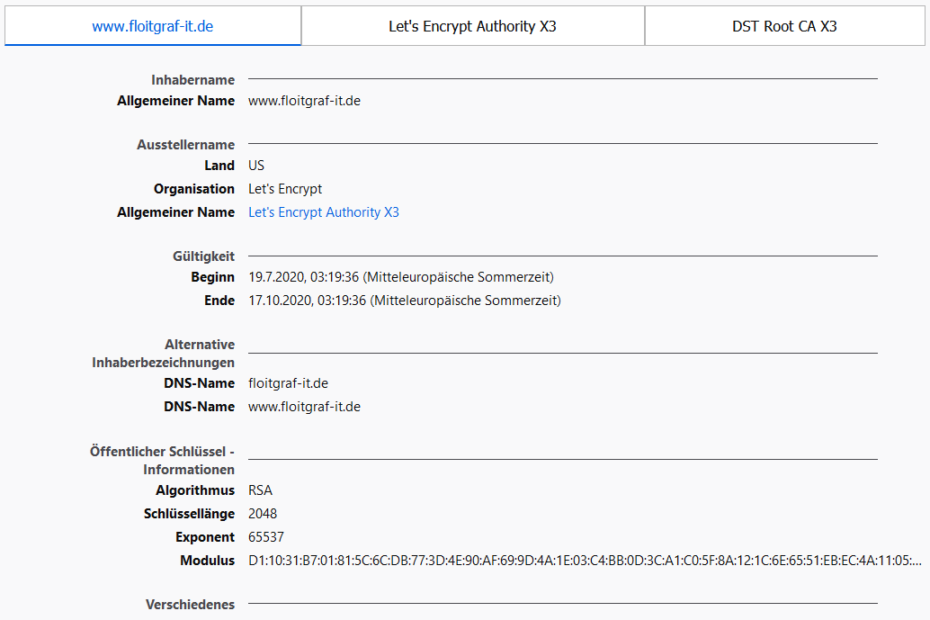Expand the truncated Modulus hex value

[x=585, y=561]
